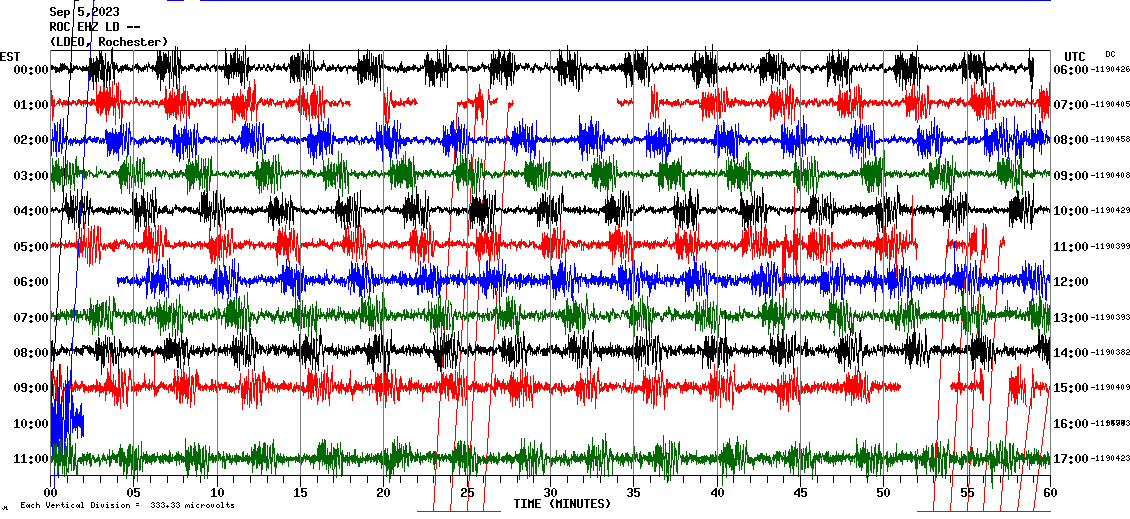Select the 02:00 EST time label
Image resolution: width=1130 pixels, height=519 pixels.
tap(30, 140)
